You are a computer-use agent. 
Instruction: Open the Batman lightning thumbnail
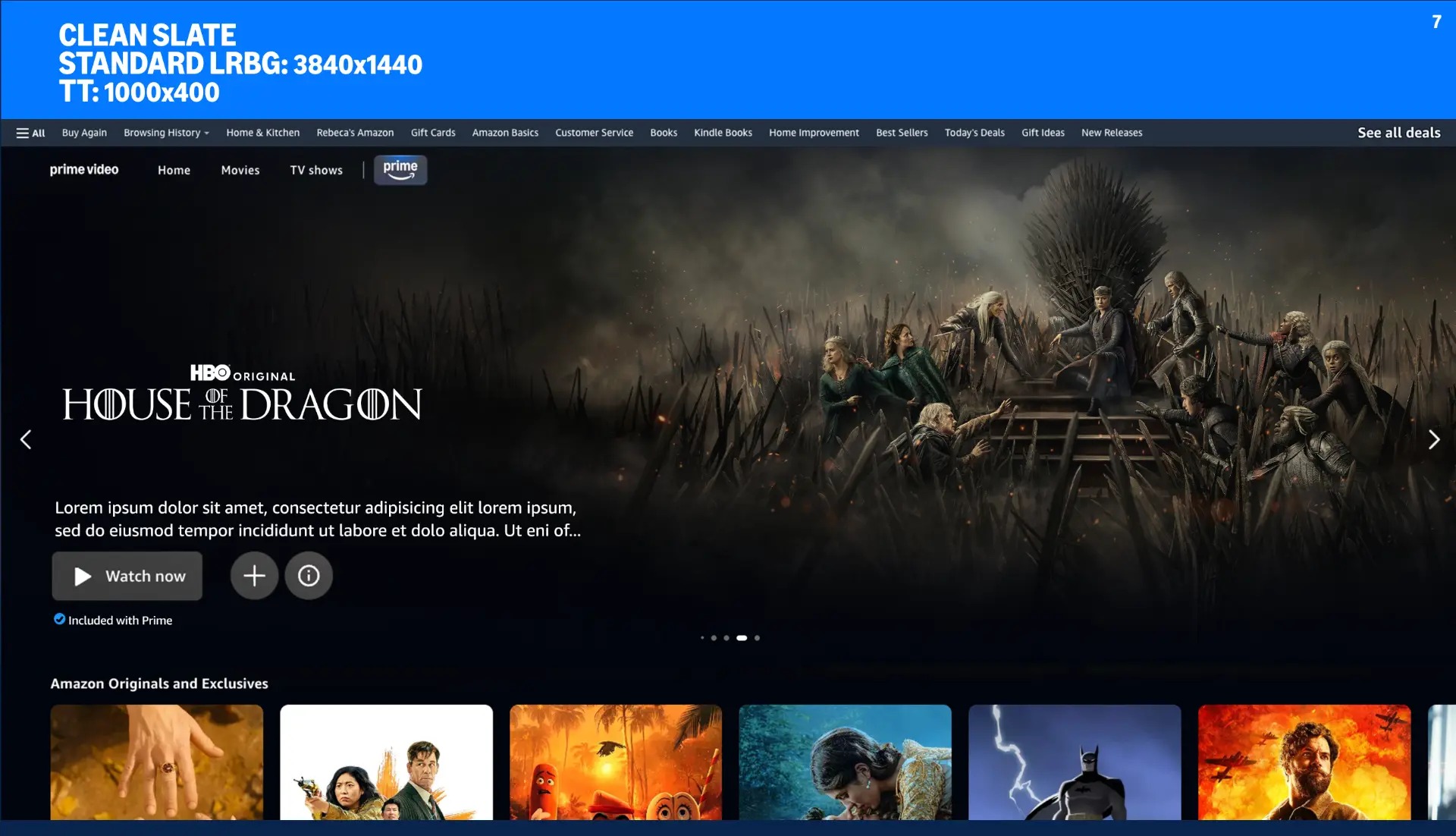pyautogui.click(x=1075, y=762)
